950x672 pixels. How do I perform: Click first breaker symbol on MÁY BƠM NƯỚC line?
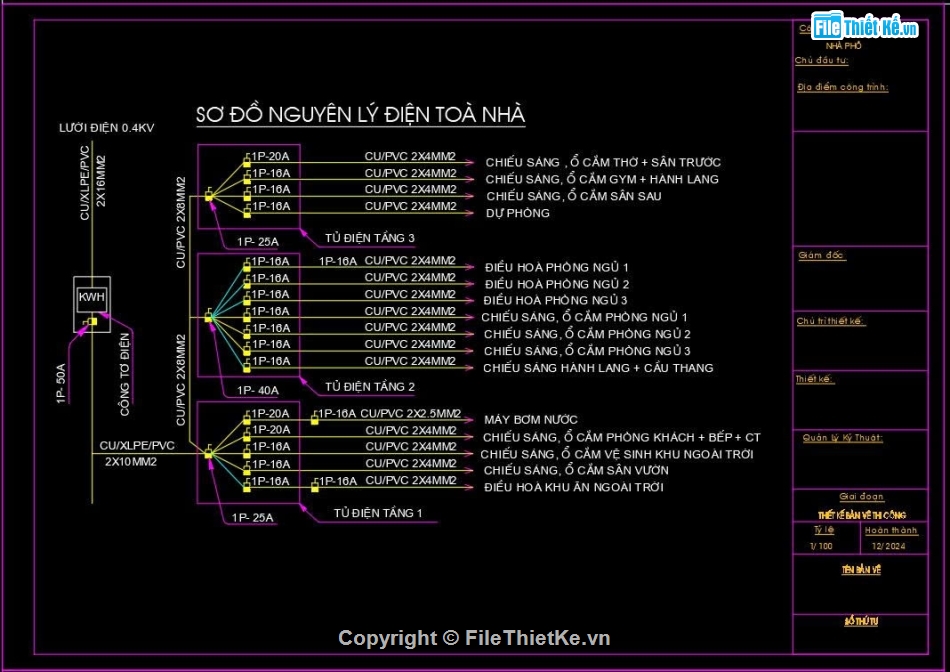click(247, 419)
